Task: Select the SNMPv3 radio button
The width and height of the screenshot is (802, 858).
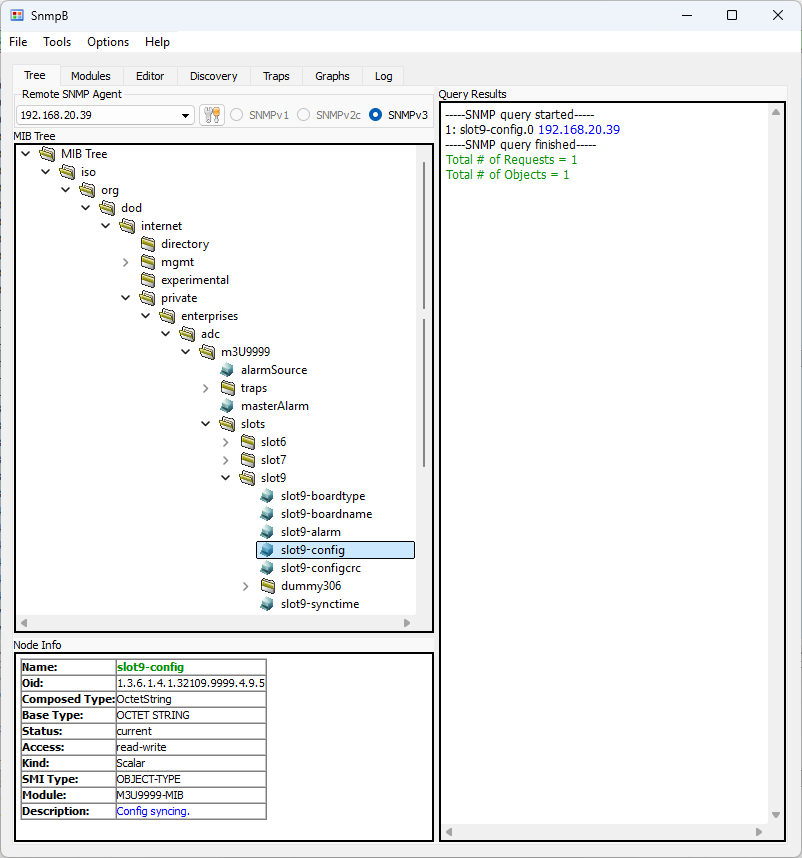Action: [375, 115]
